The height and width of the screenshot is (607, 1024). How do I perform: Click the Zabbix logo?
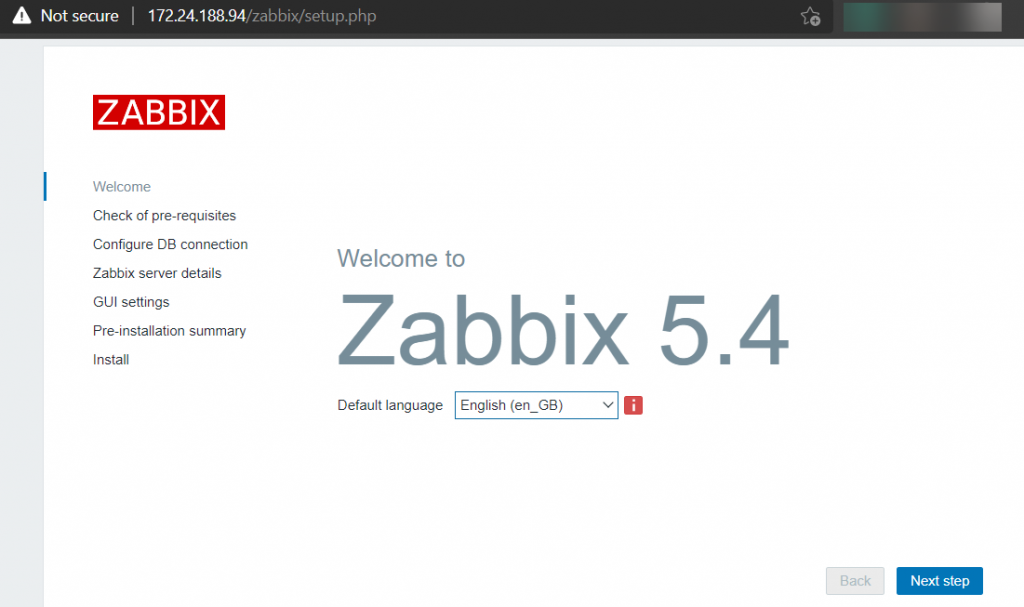point(158,112)
